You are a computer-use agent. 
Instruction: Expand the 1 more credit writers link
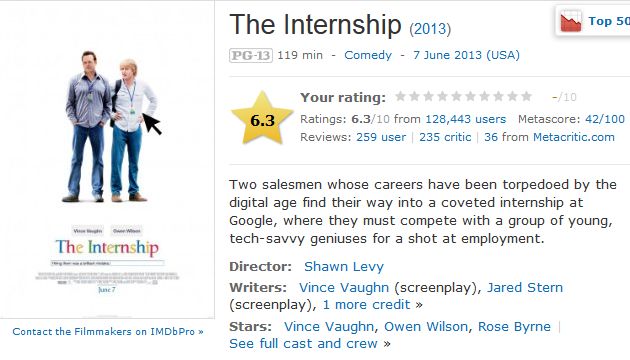point(366,305)
